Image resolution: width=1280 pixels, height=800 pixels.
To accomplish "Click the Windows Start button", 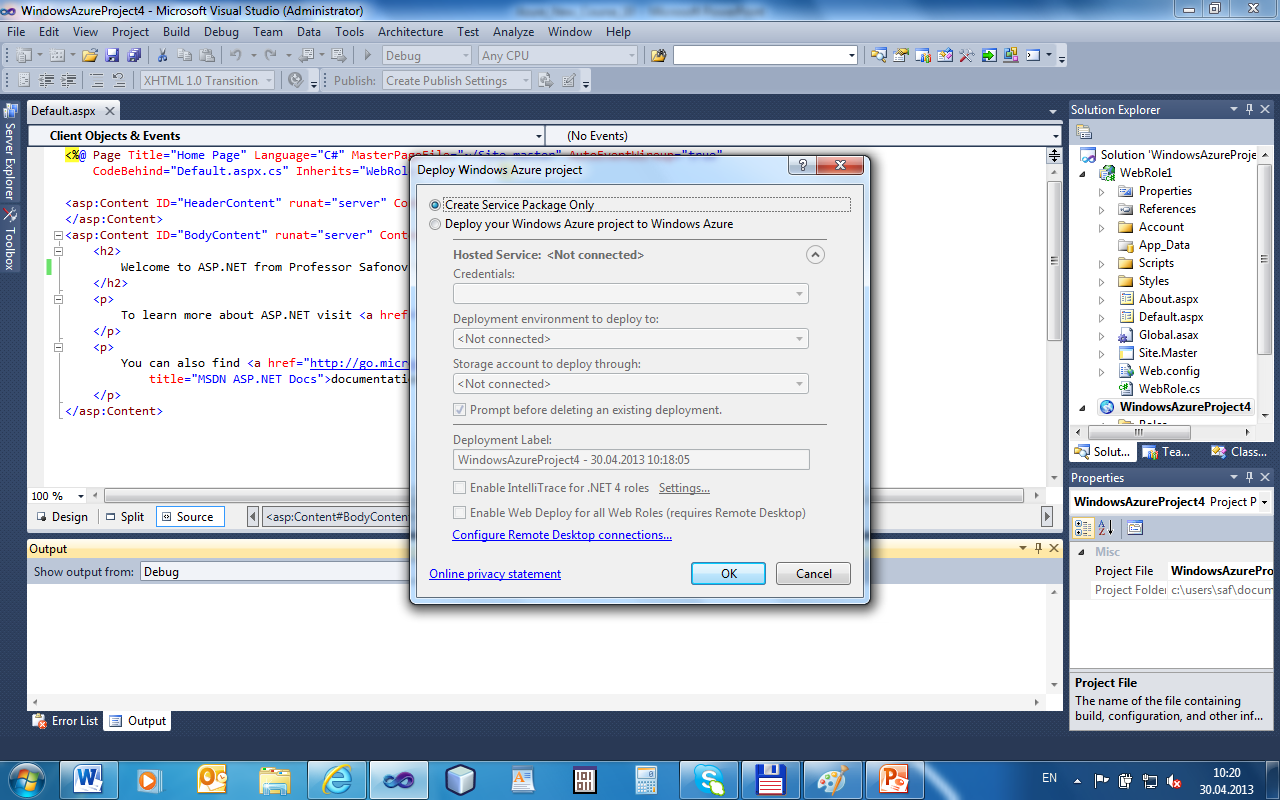I will pyautogui.click(x=27, y=778).
